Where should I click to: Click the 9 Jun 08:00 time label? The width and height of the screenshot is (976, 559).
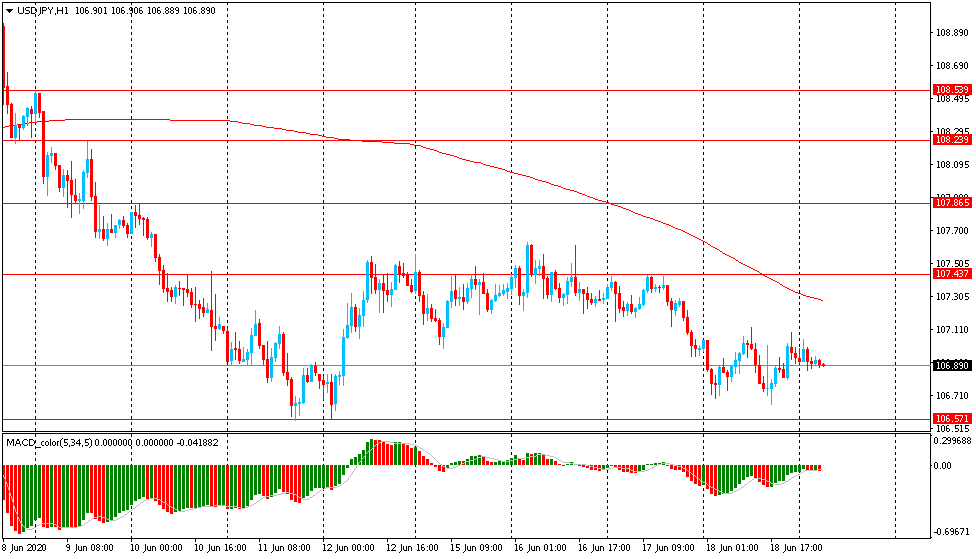click(x=90, y=548)
